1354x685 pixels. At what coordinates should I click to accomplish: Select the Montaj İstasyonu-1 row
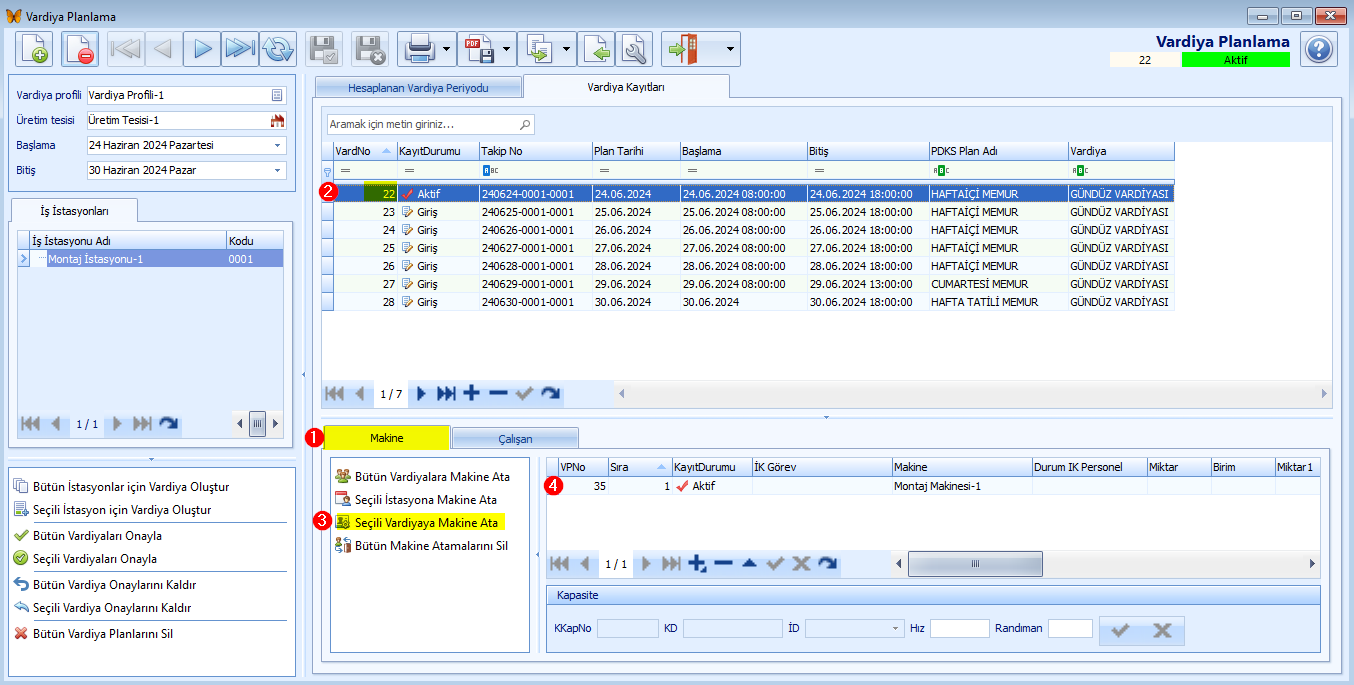click(x=96, y=259)
